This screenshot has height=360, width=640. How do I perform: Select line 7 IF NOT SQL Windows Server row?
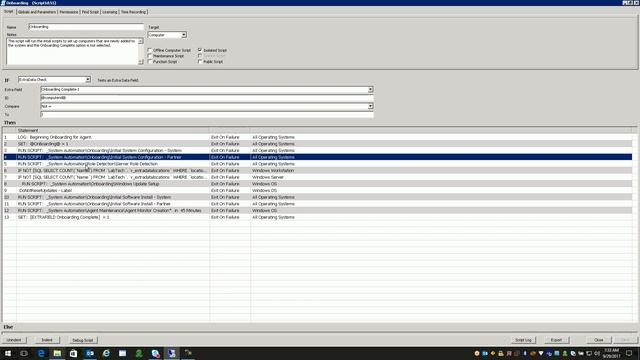pos(317,177)
